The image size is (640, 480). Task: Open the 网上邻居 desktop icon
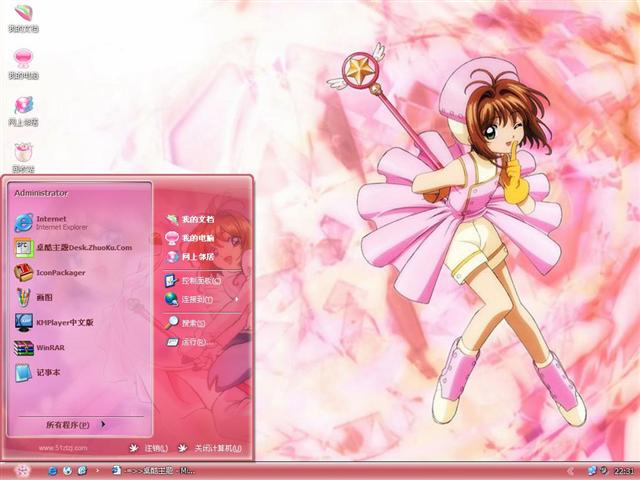[23, 108]
